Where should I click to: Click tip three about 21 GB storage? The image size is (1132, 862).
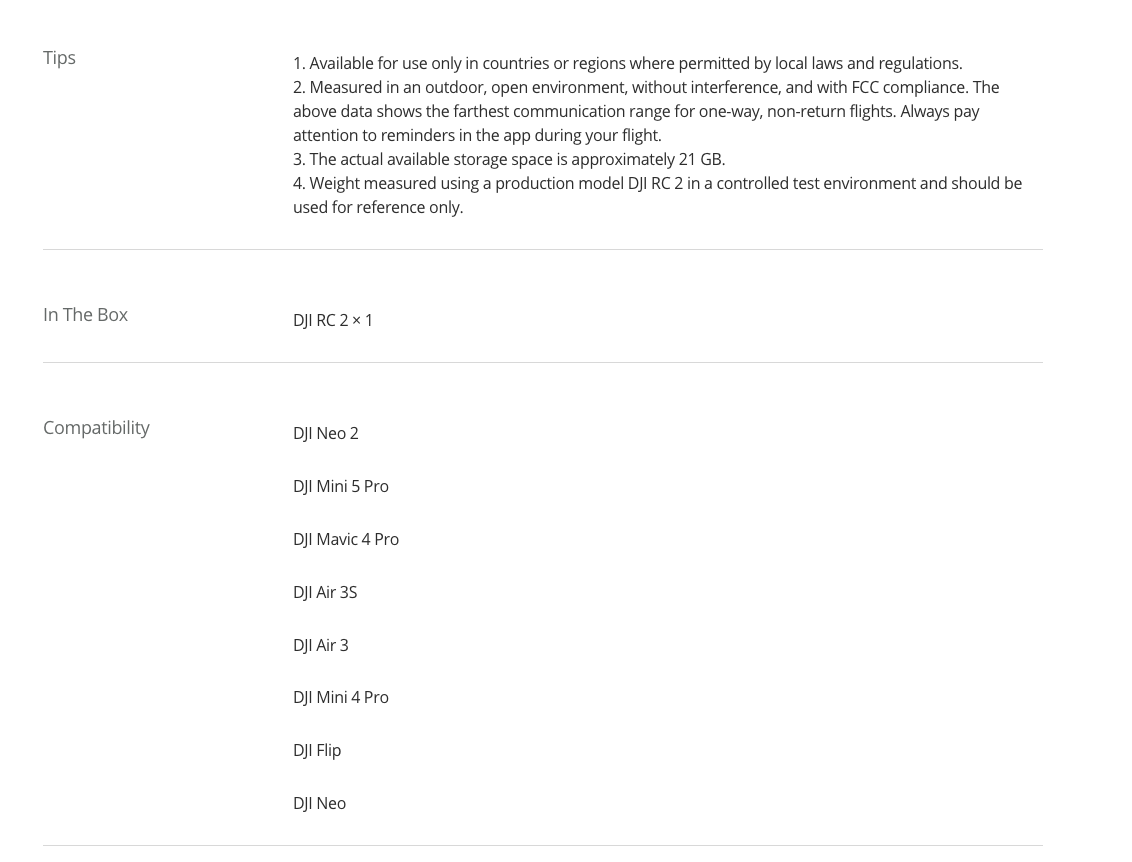click(x=509, y=159)
